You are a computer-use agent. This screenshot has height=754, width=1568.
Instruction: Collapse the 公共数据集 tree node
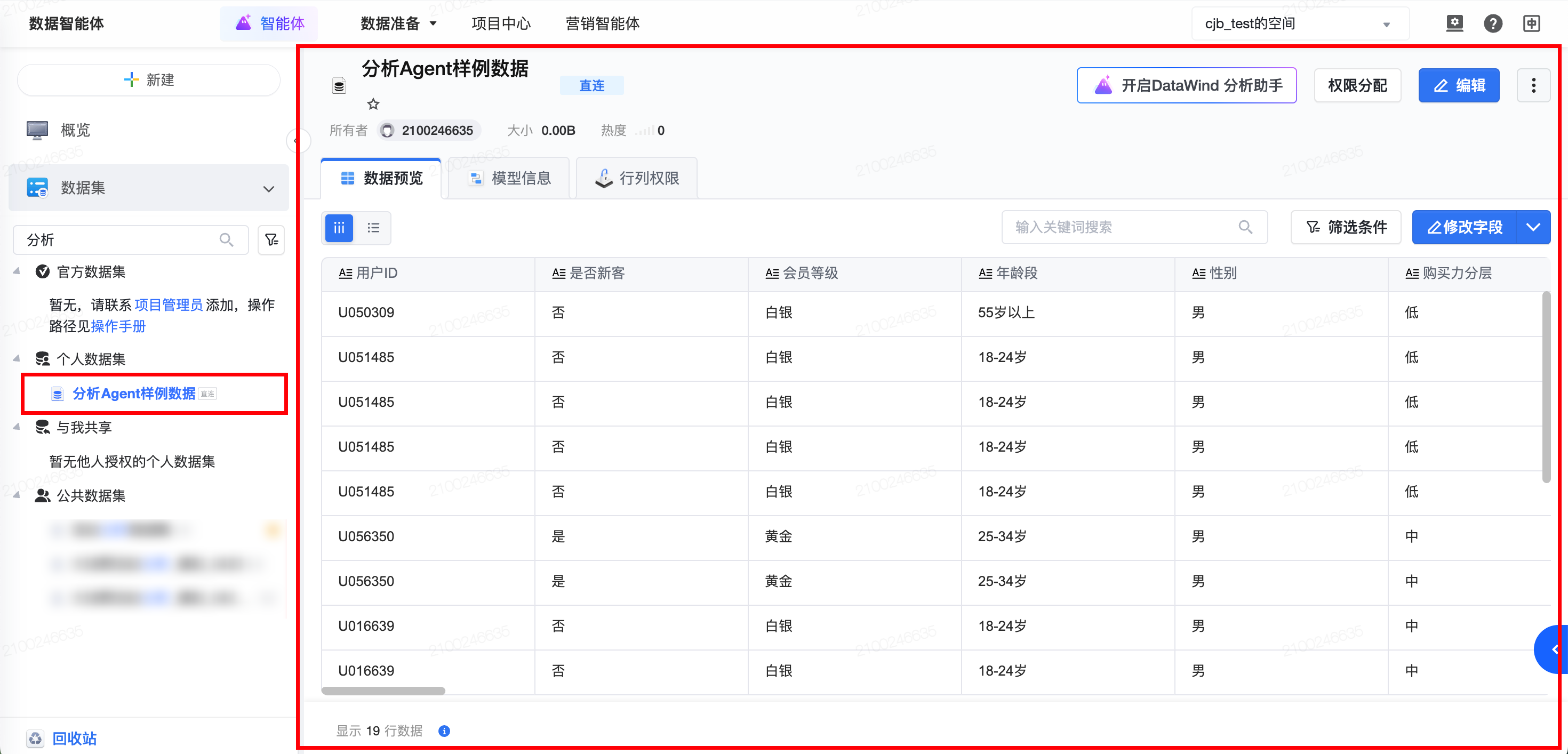17,495
